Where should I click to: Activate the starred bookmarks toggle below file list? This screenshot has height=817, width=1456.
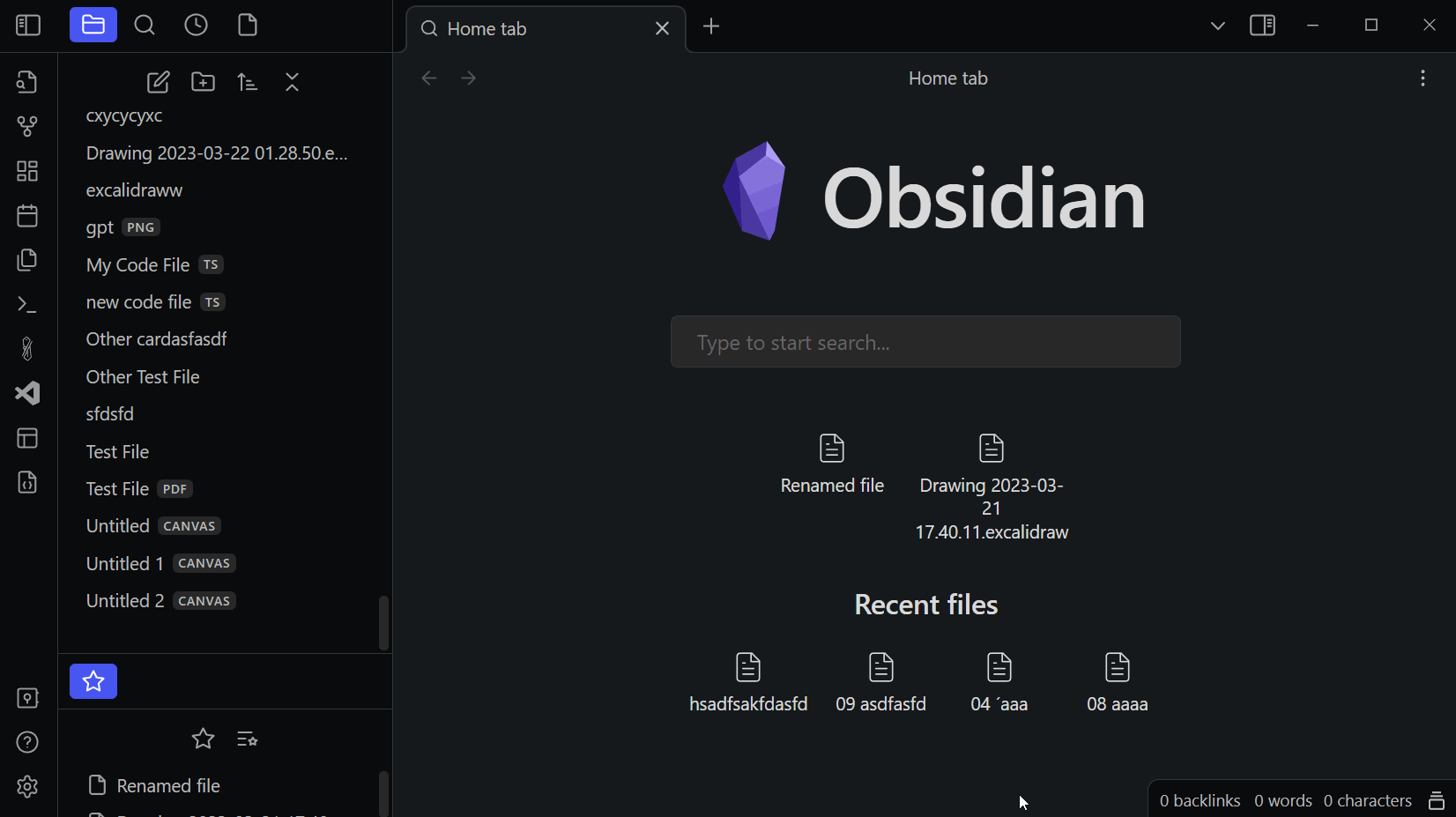(x=93, y=680)
